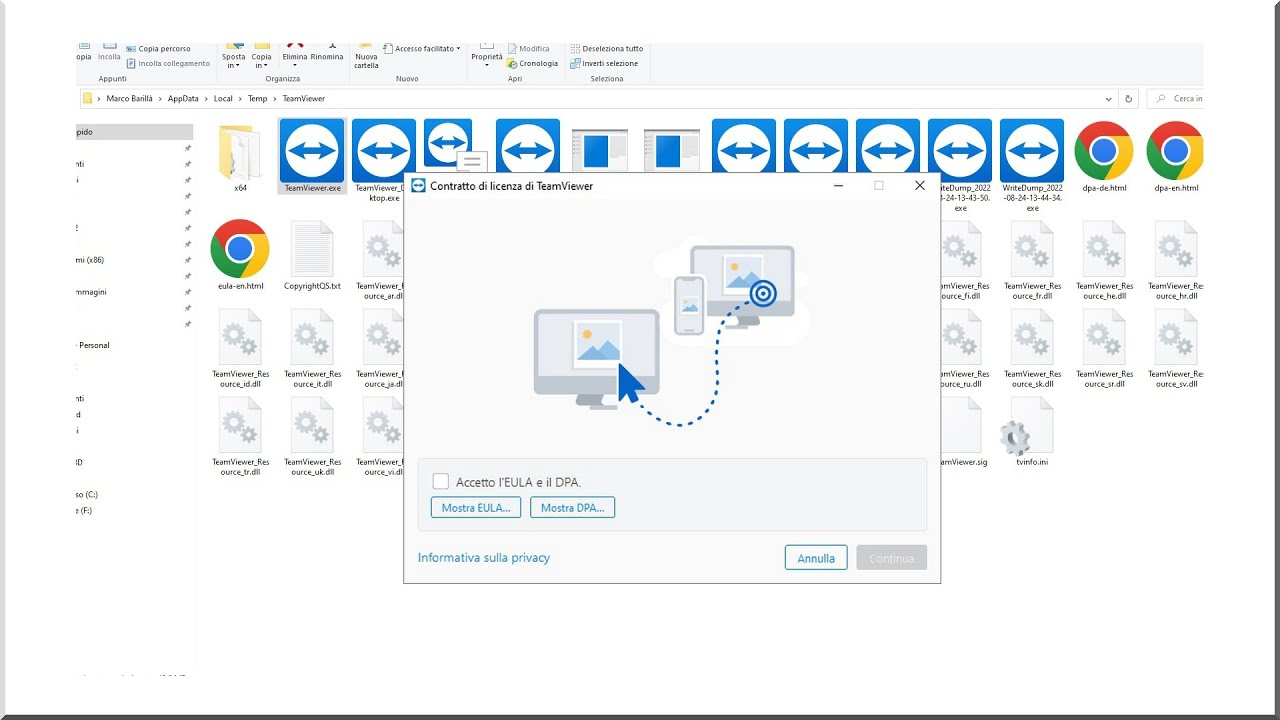Select the eula-en.html Chrome file
Viewport: 1280px width, 720px height.
click(240, 255)
